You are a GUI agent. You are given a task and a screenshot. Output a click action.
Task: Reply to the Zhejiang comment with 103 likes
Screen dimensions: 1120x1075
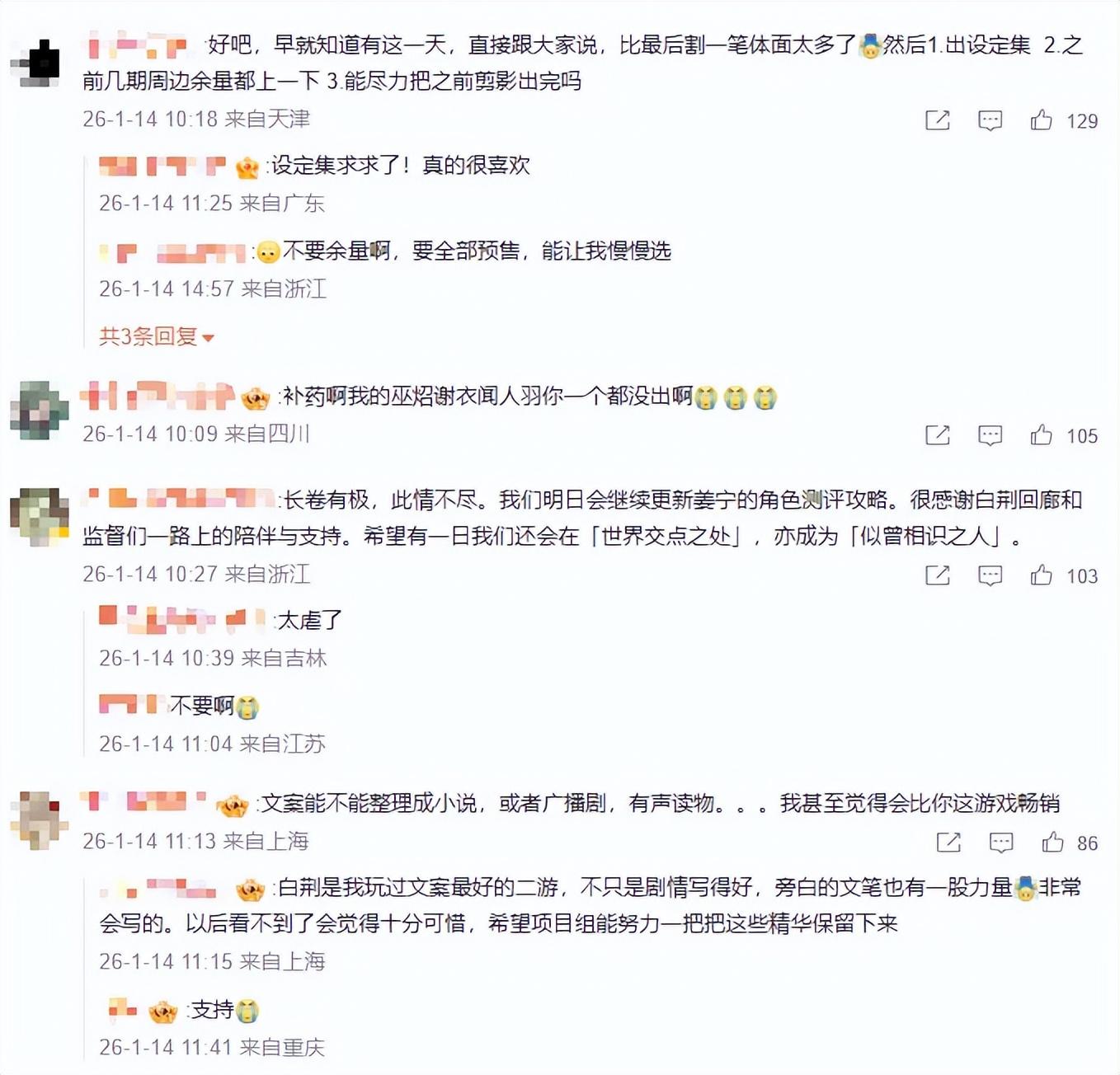click(990, 576)
